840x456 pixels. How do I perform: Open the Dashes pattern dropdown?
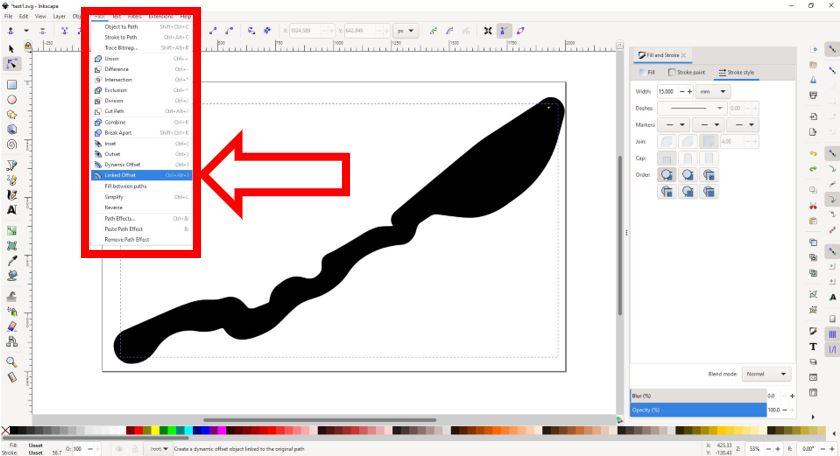[x=692, y=108]
